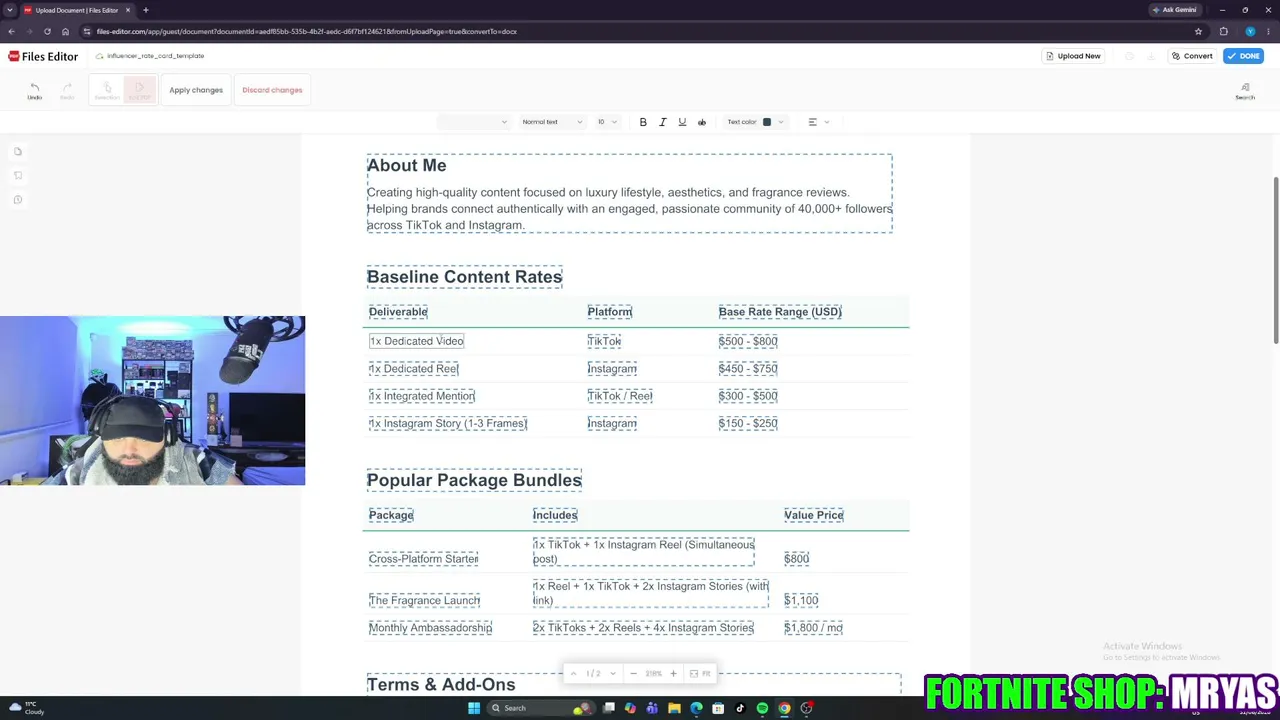This screenshot has width=1280, height=720.
Task: Click Apply changes button
Action: [196, 90]
